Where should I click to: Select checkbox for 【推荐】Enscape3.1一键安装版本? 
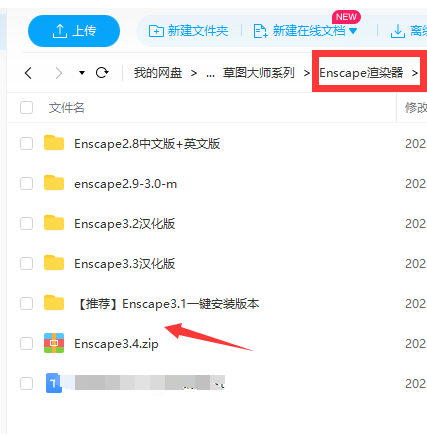point(27,303)
